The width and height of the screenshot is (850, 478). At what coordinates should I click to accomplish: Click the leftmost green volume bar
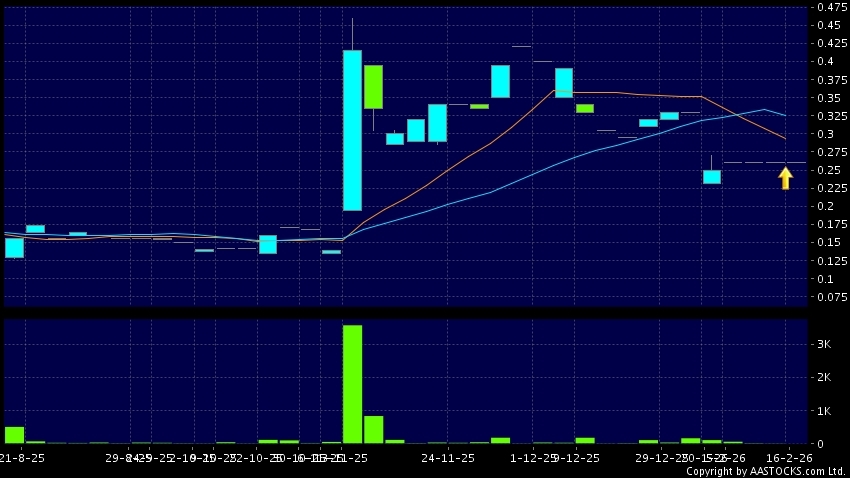pyautogui.click(x=14, y=434)
